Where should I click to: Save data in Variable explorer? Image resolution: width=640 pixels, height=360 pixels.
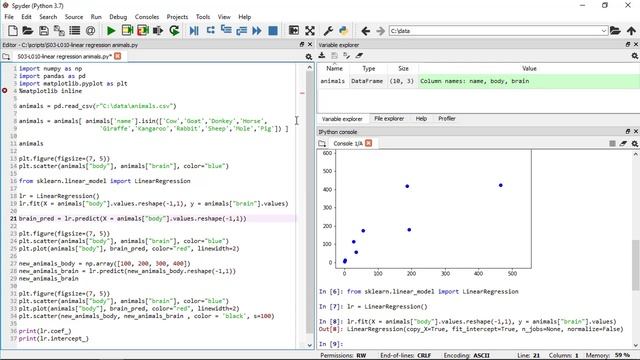(334, 56)
